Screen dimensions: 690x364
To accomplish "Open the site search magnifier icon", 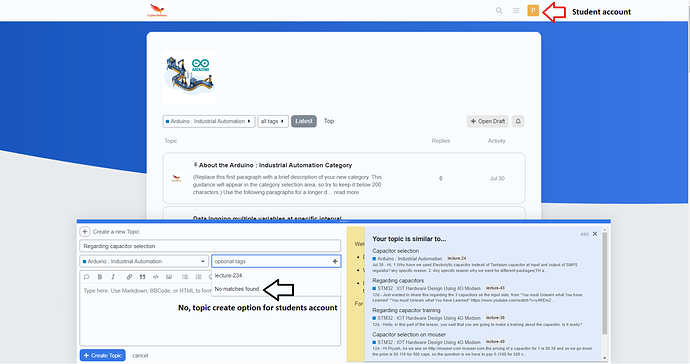I will [x=499, y=10].
